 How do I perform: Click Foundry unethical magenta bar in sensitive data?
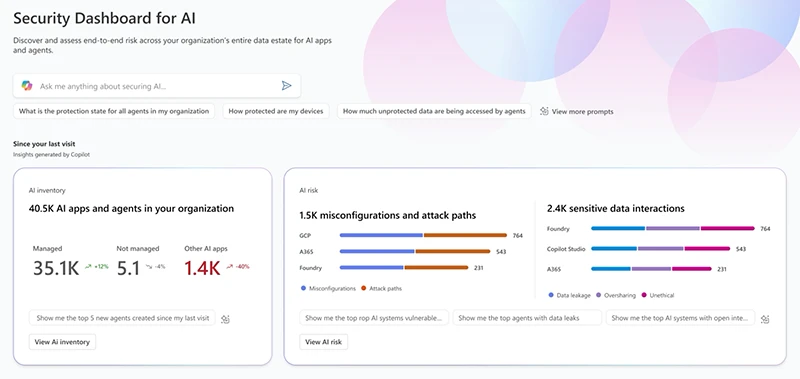tap(728, 229)
